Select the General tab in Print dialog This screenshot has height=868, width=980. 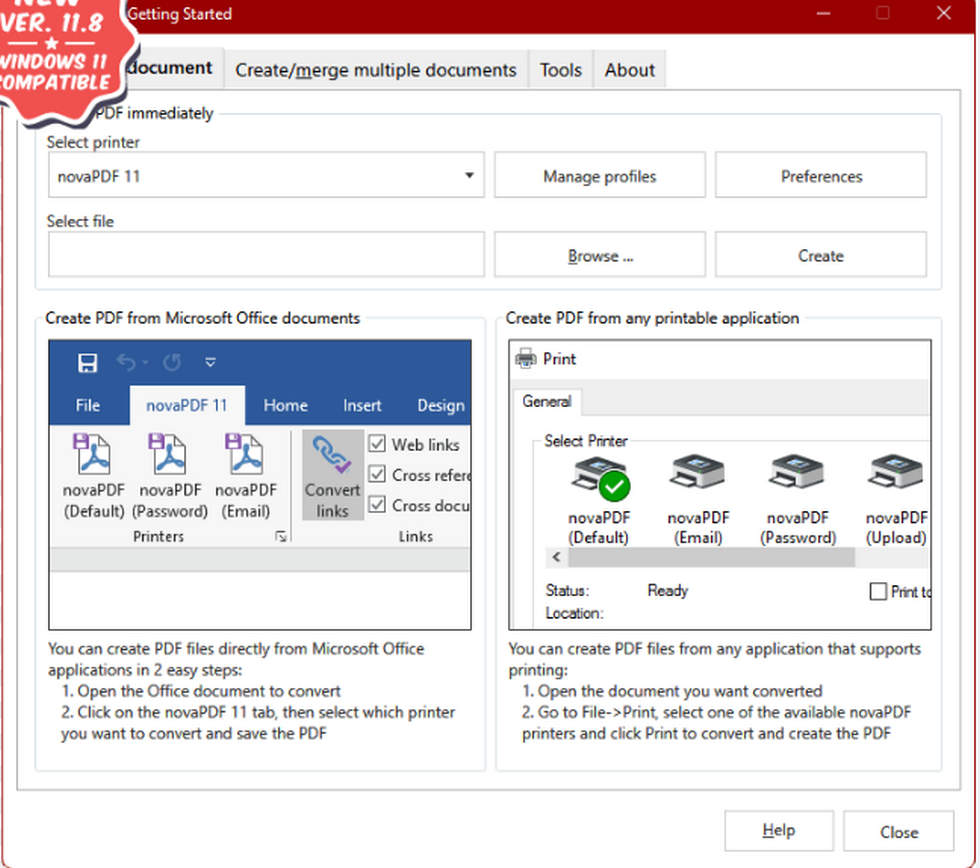coord(547,402)
